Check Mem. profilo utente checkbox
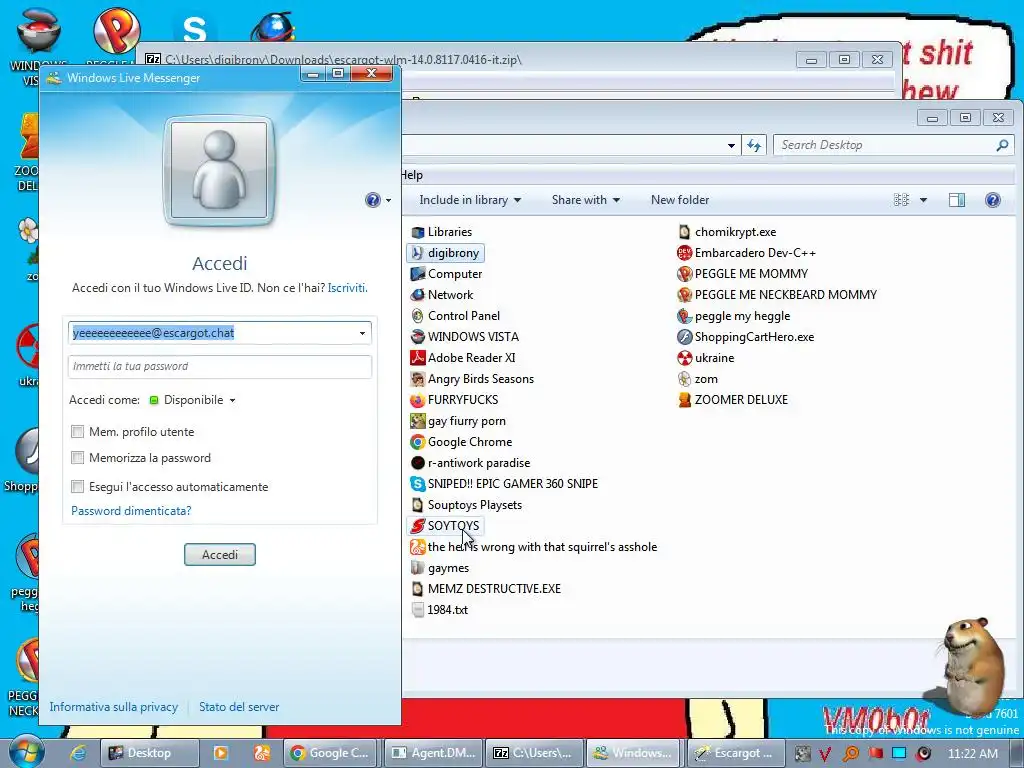This screenshot has height=768, width=1024. coord(78,432)
